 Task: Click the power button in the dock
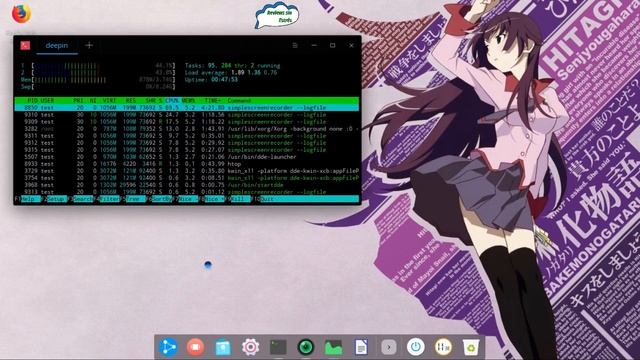[x=416, y=347]
